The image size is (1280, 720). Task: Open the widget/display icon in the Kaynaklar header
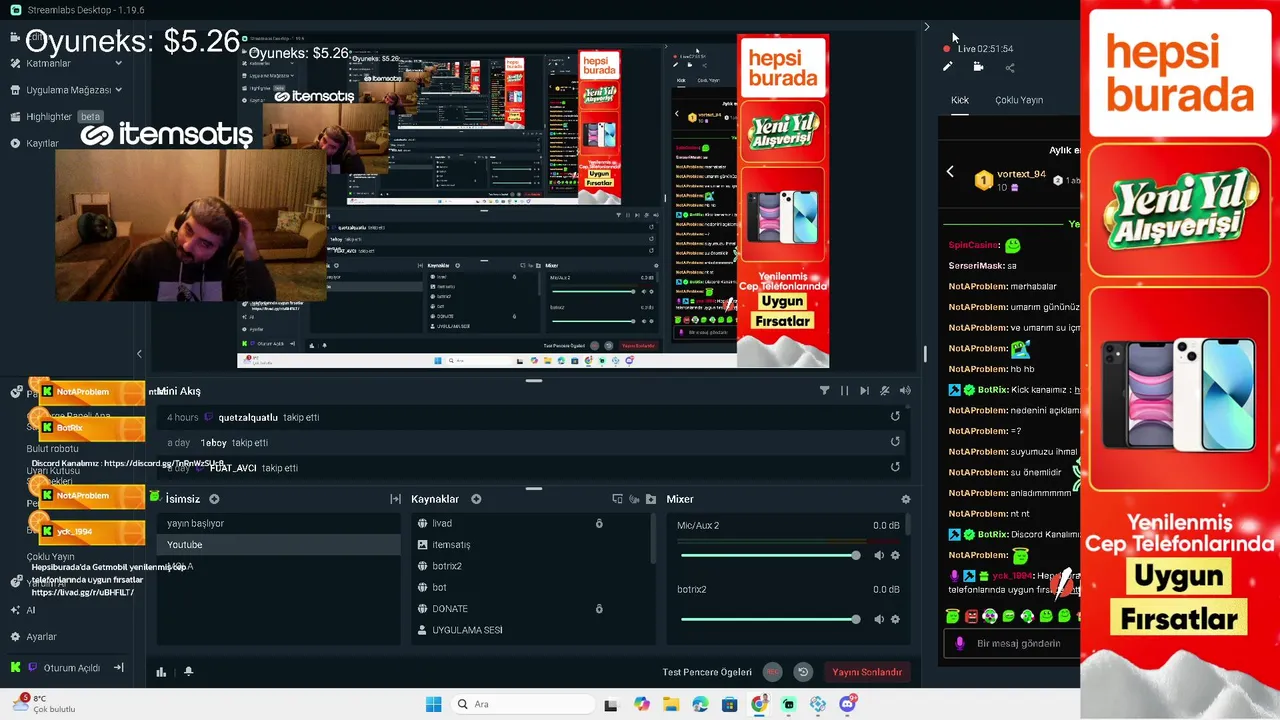617,499
